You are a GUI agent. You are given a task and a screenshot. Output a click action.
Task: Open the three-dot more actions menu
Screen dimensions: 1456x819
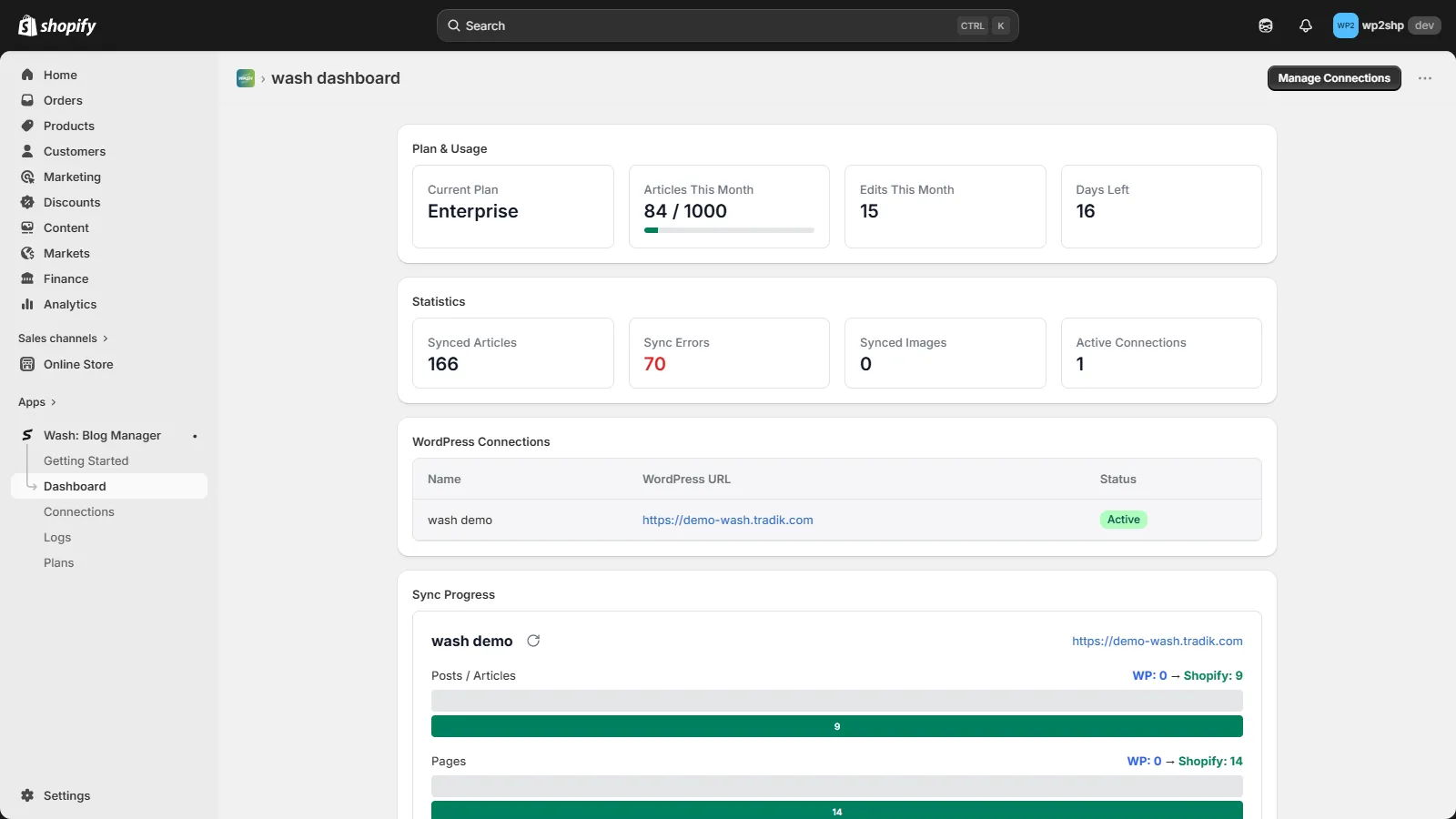[x=1425, y=78]
